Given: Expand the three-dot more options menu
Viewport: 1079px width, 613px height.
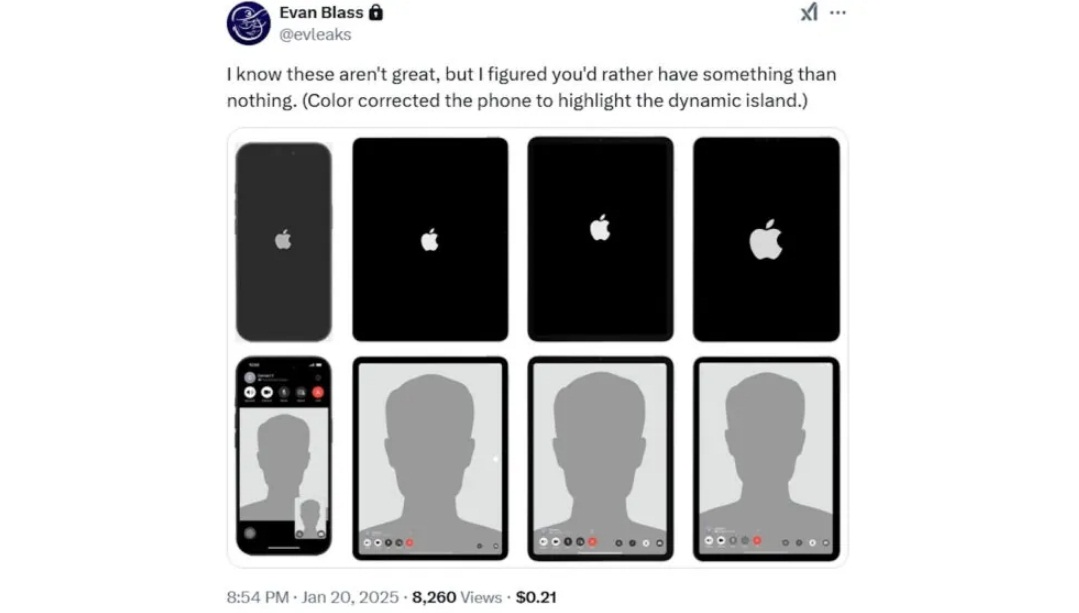Looking at the screenshot, I should [838, 13].
